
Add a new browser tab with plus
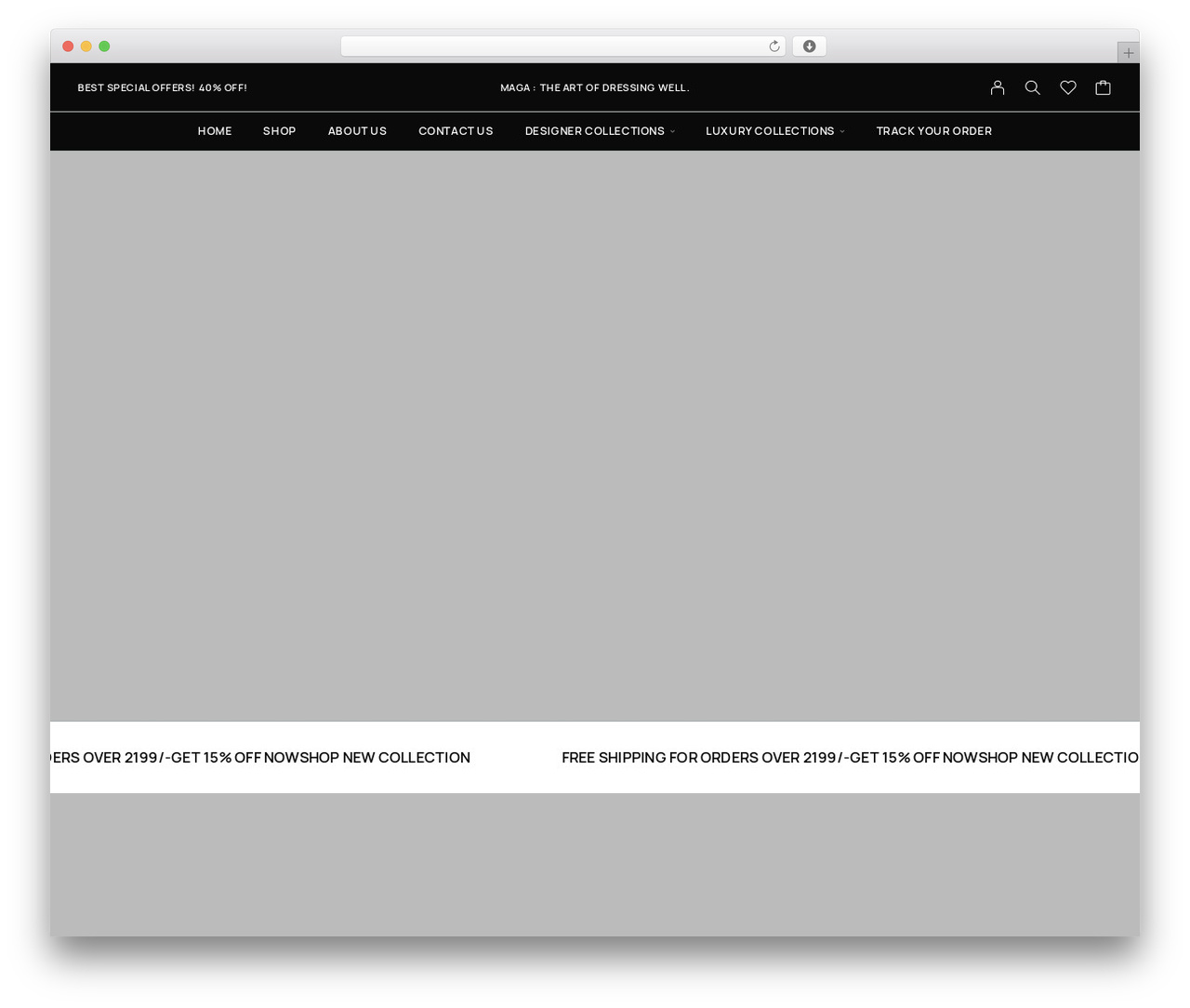pyautogui.click(x=1129, y=53)
